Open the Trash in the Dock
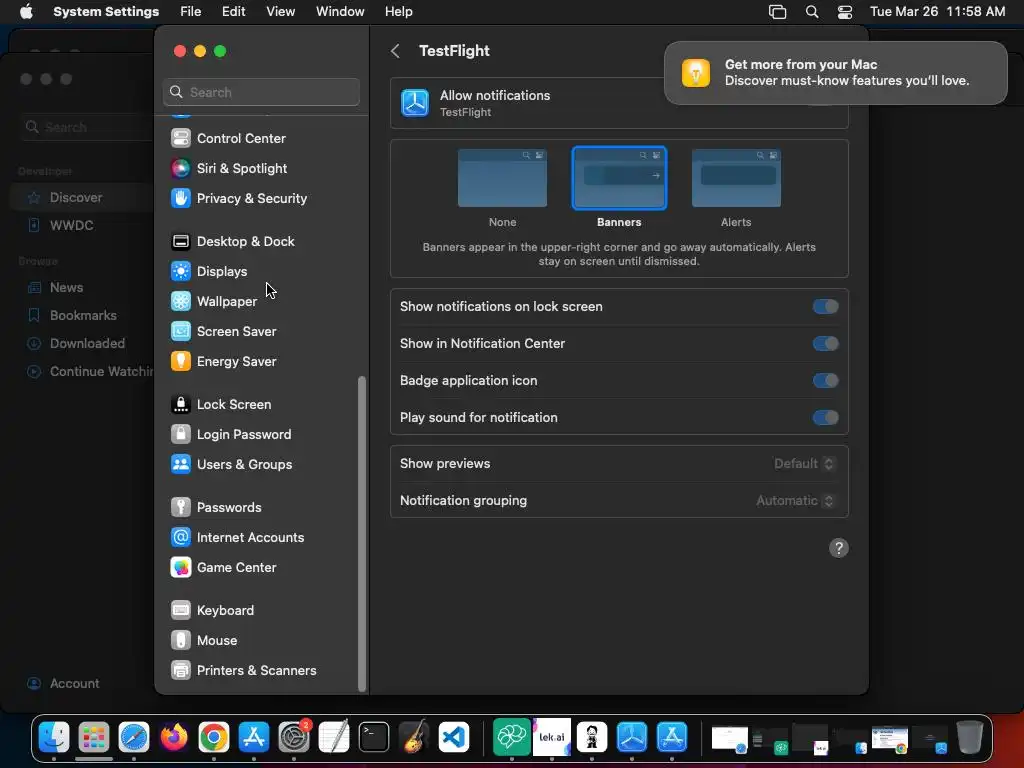The width and height of the screenshot is (1024, 768). tap(970, 738)
